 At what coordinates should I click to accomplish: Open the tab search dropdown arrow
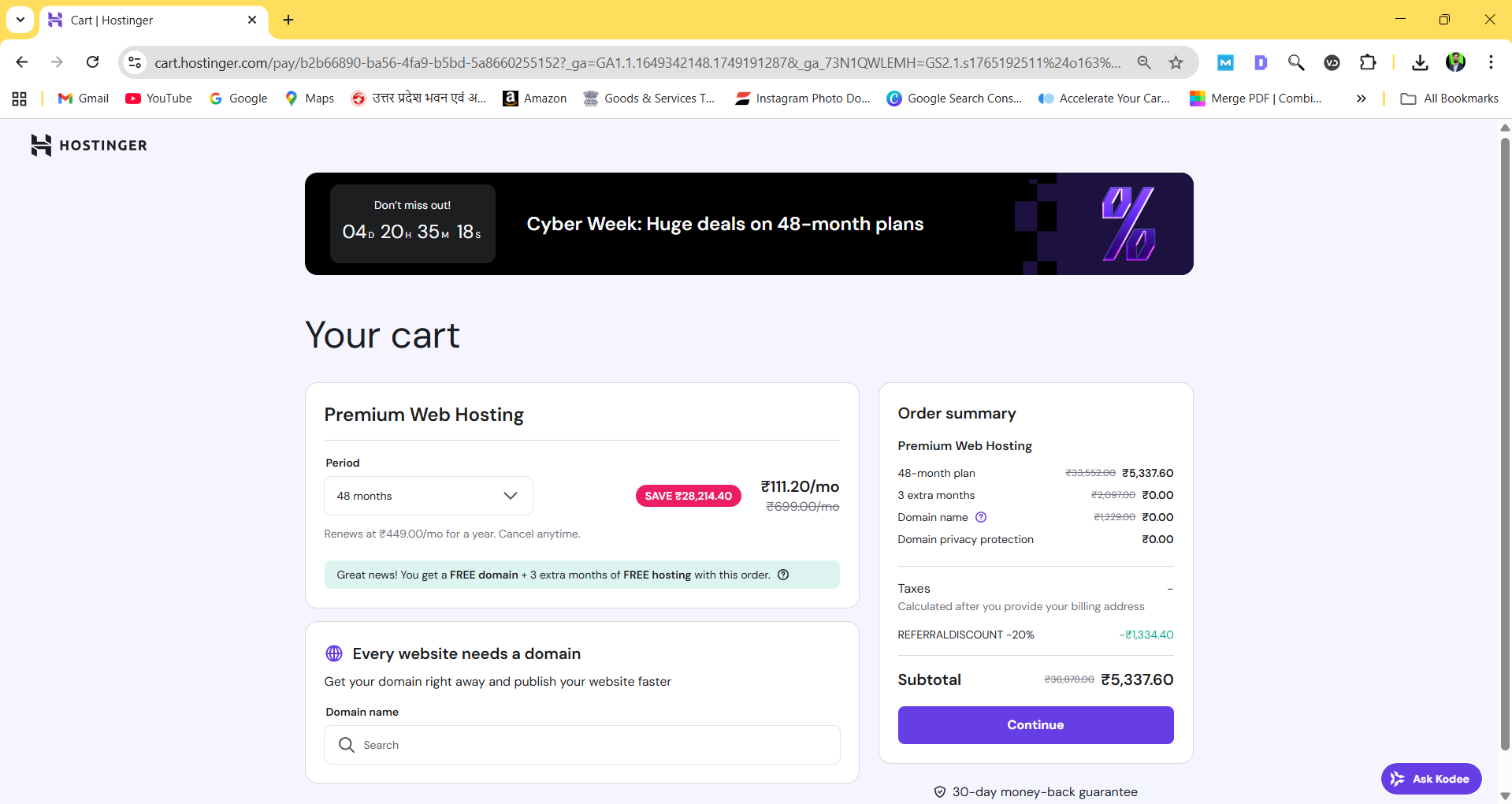click(20, 20)
